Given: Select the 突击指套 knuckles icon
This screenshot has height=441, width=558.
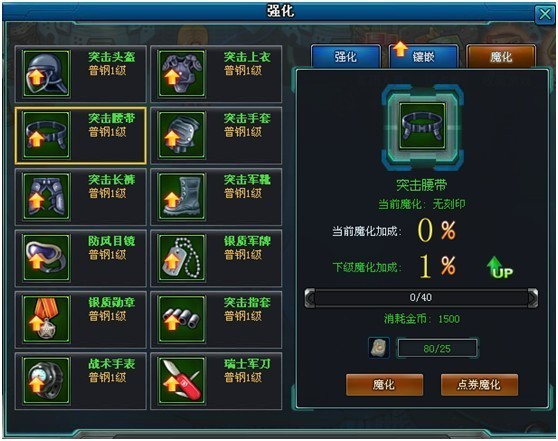Looking at the screenshot, I should point(182,319).
